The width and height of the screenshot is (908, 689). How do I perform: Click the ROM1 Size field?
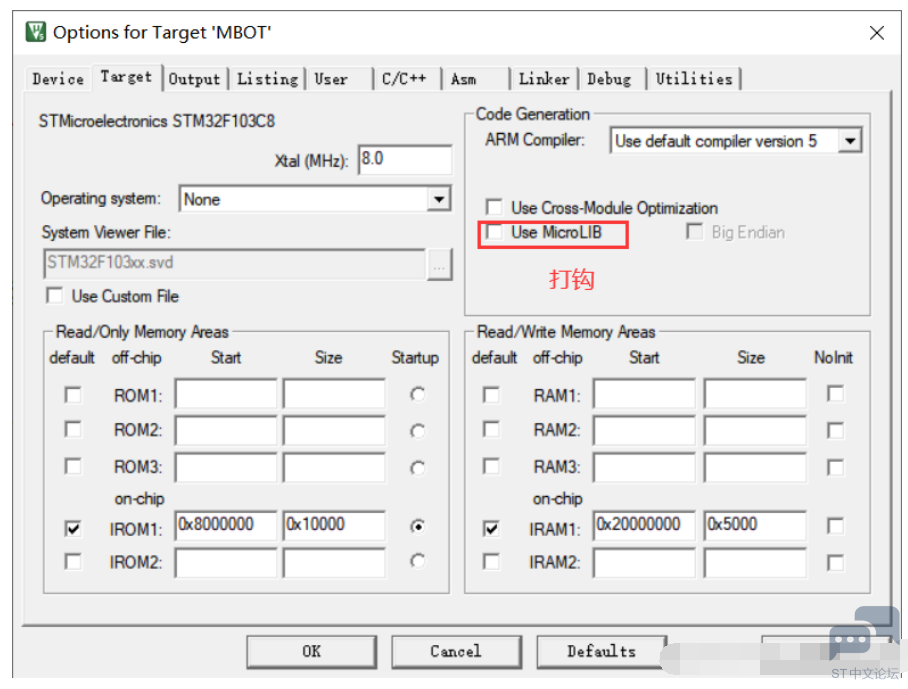pos(334,394)
